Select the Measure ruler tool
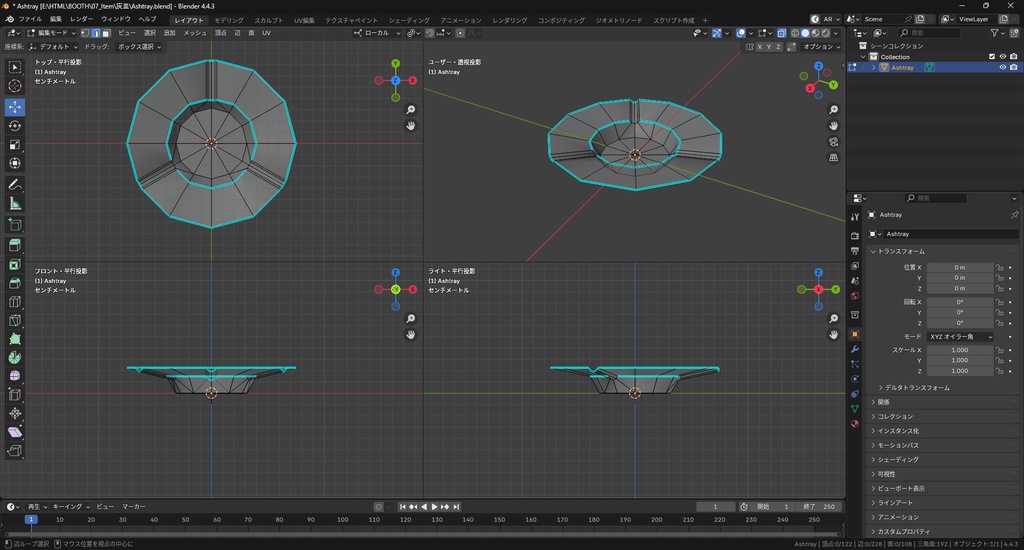 point(14,204)
